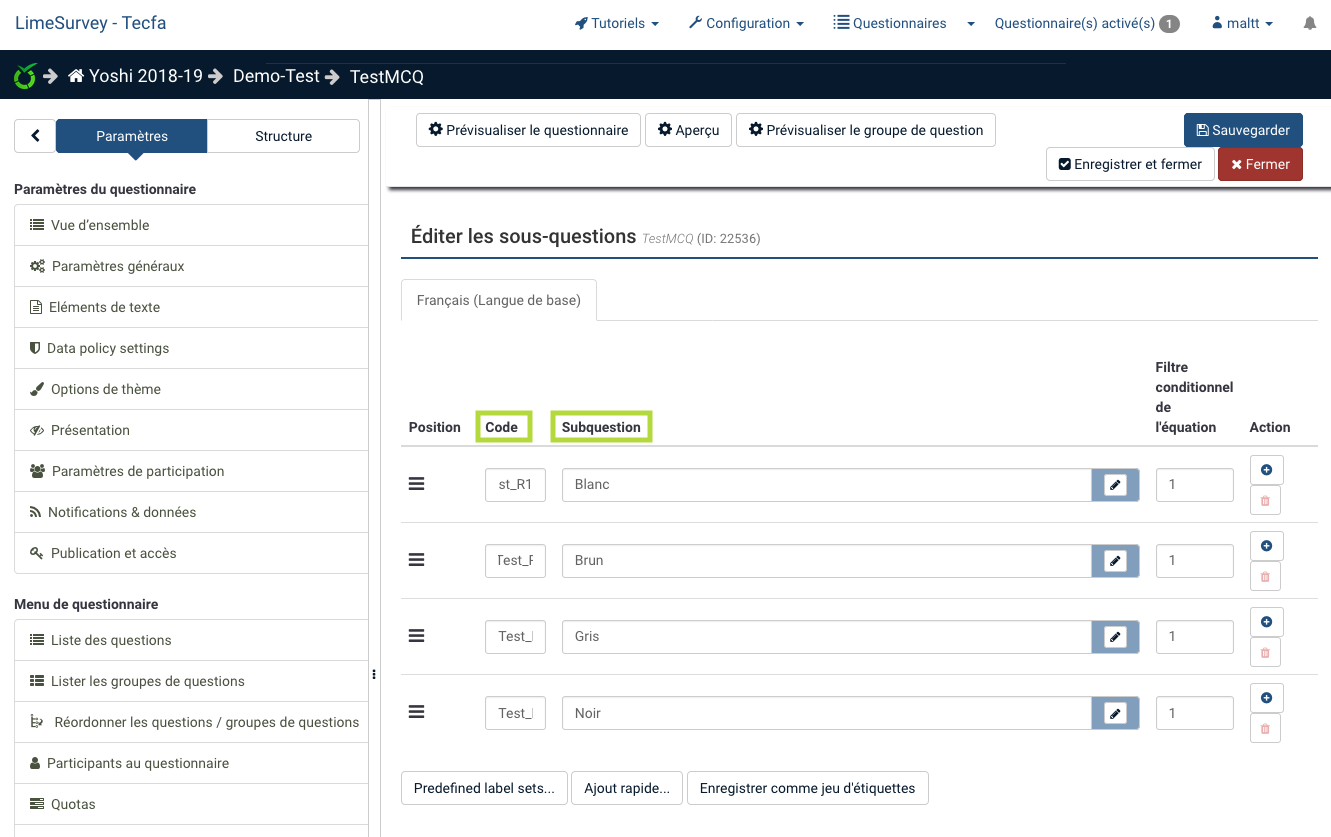Image resolution: width=1331 pixels, height=837 pixels.
Task: Click the Sauvegarder button
Action: (1243, 130)
